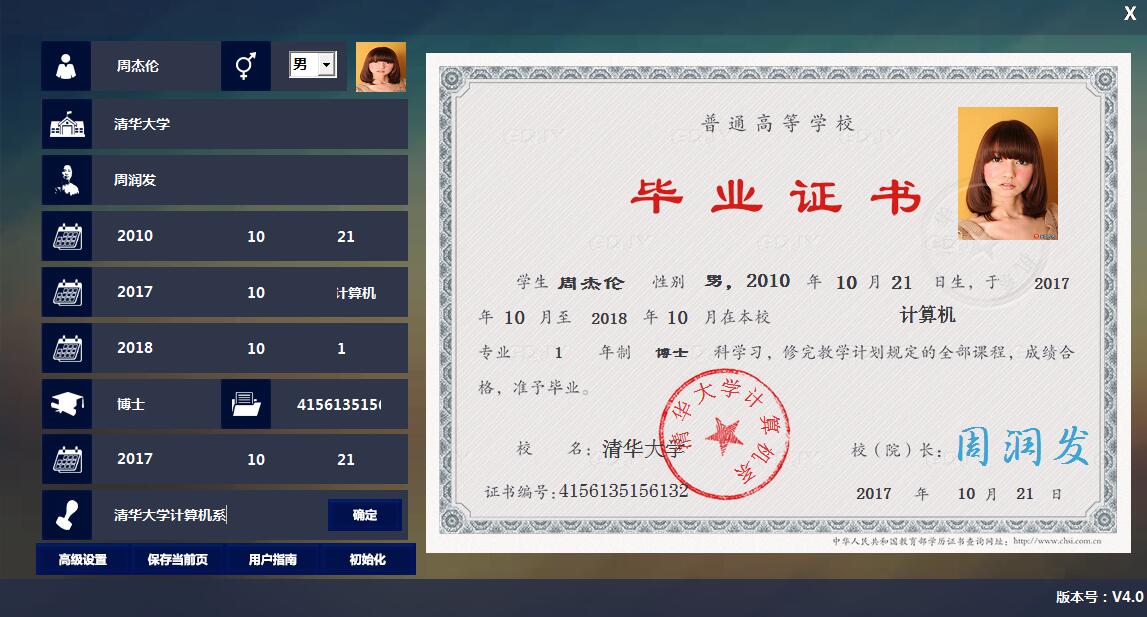This screenshot has width=1147, height=617.
Task: Close the window with the X button
Action: pyautogui.click(x=1129, y=13)
